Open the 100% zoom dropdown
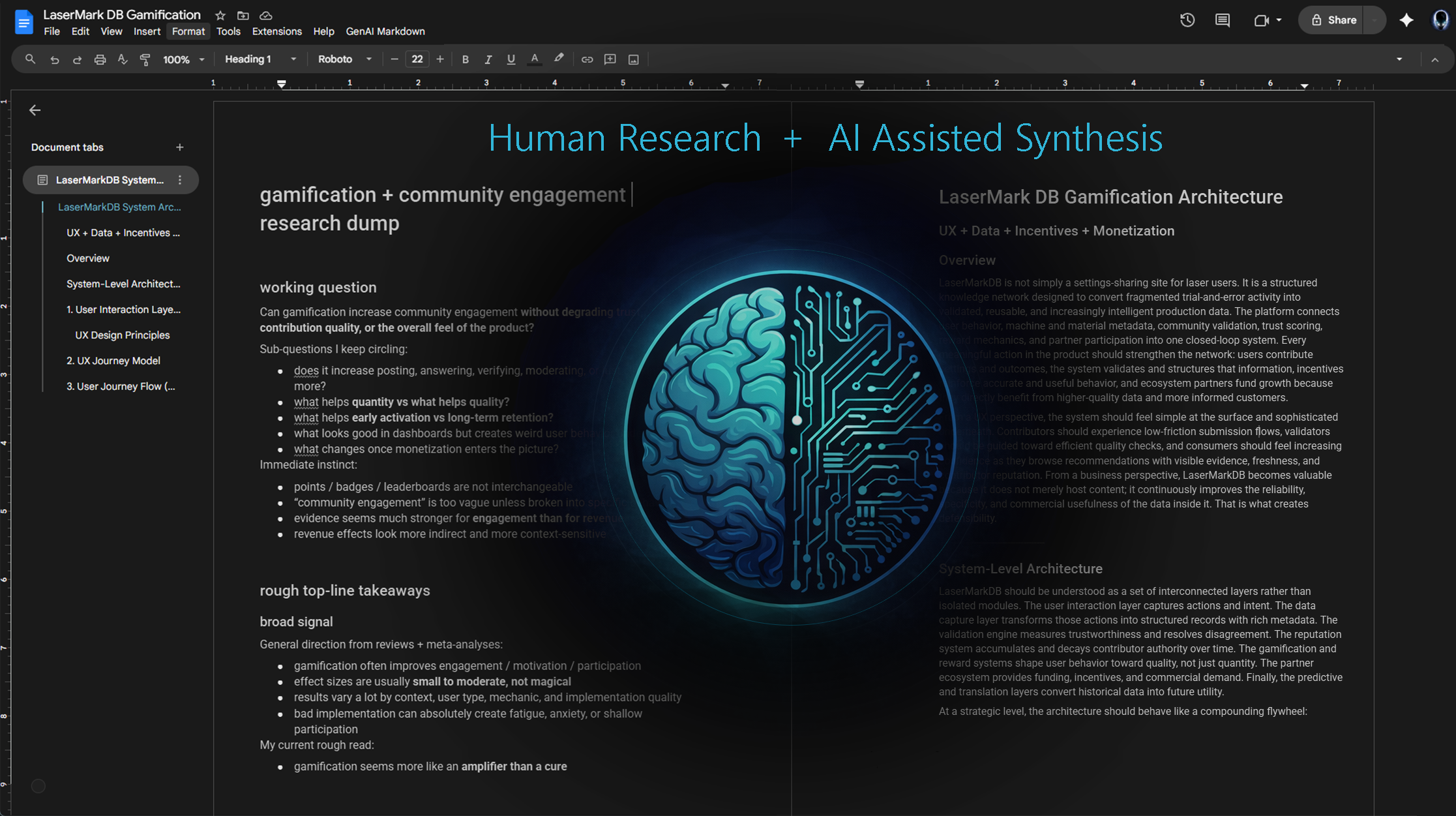1456x816 pixels. pyautogui.click(x=183, y=59)
